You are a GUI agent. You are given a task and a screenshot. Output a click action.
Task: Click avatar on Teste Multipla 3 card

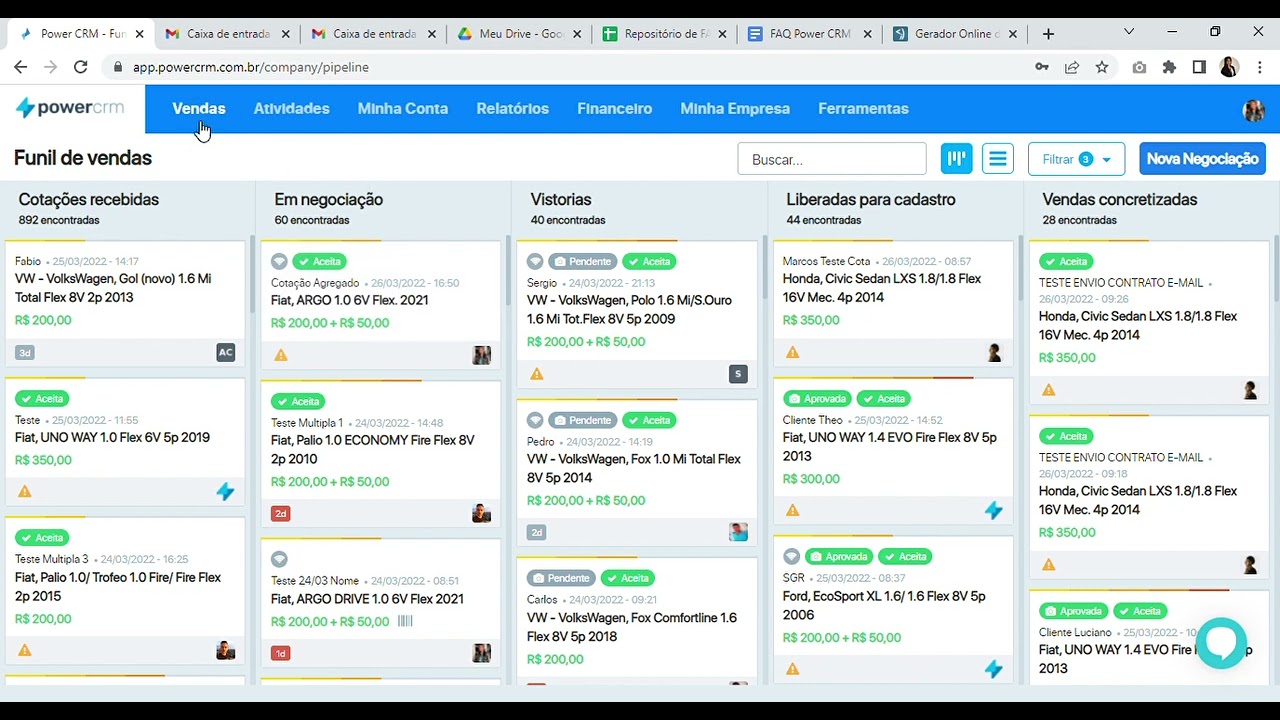pyautogui.click(x=226, y=650)
